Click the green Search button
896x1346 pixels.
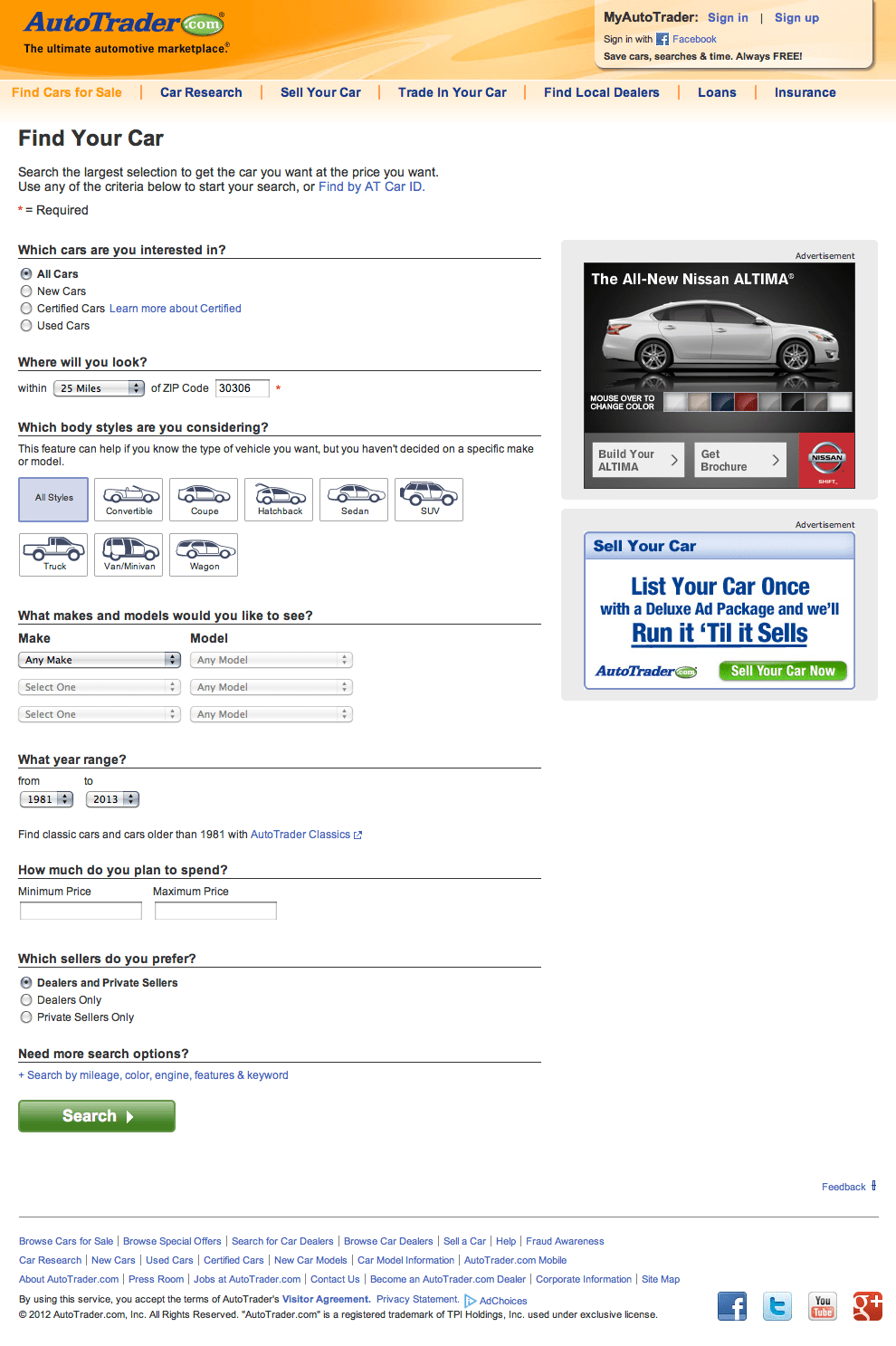point(97,1116)
